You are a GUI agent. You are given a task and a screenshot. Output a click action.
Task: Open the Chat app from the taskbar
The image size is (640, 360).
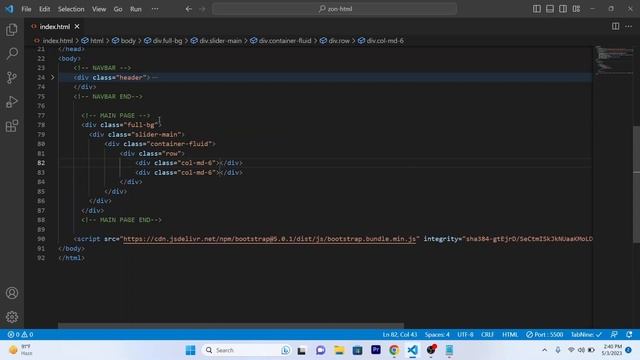click(x=320, y=350)
